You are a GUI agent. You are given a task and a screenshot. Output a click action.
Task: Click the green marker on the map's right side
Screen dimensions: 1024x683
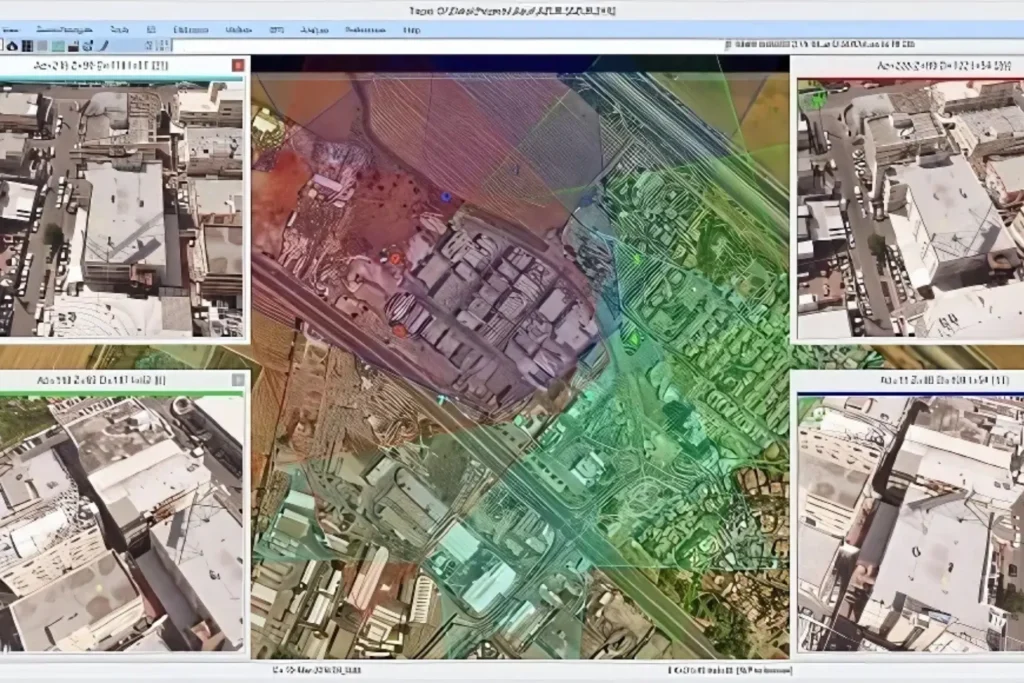pos(633,341)
